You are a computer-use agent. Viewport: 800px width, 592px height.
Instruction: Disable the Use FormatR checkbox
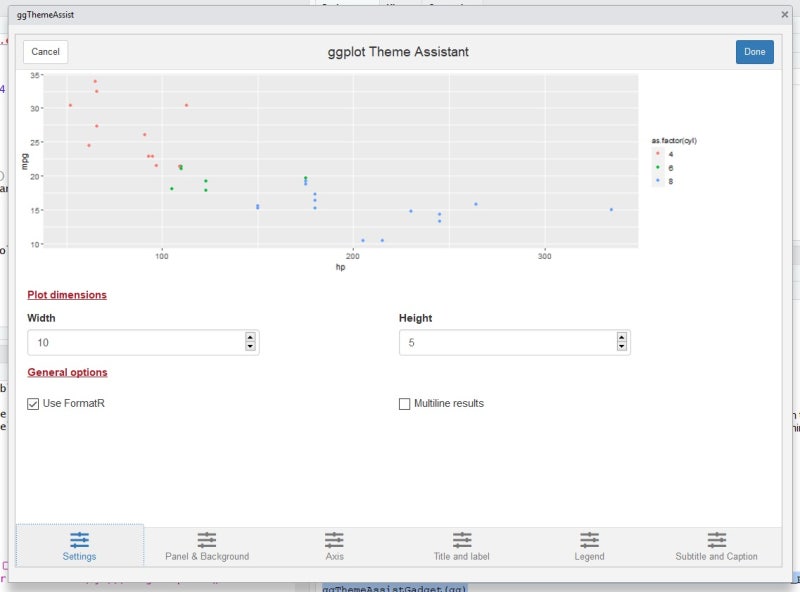(33, 404)
